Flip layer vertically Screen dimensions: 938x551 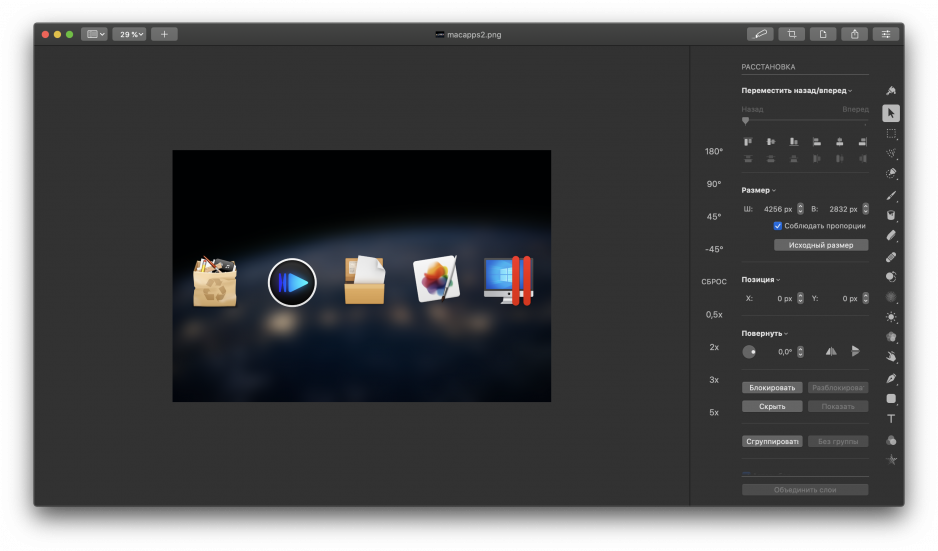click(x=855, y=351)
